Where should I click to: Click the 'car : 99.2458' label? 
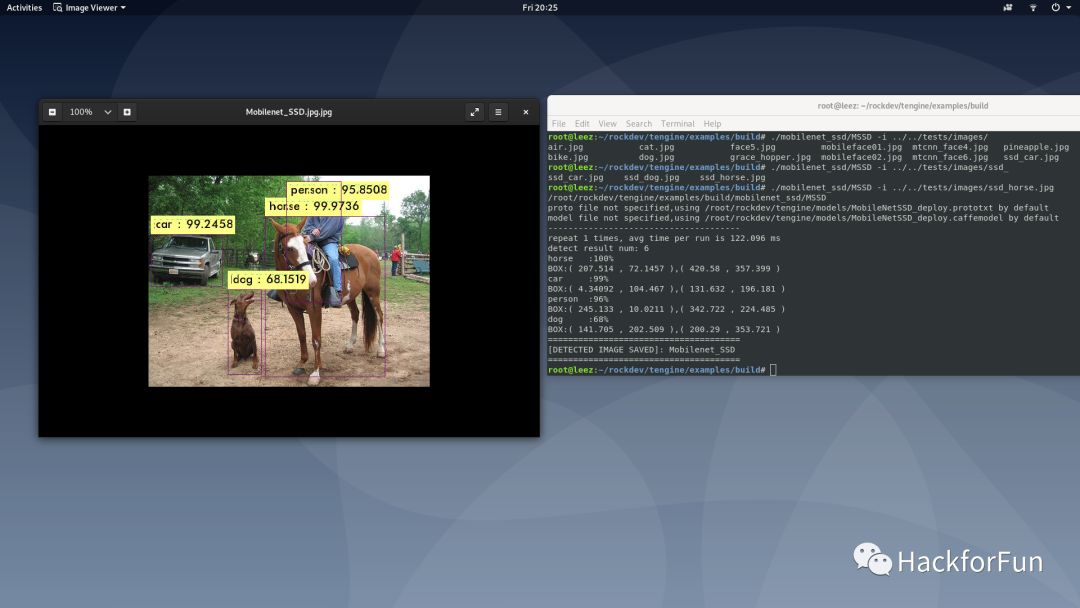193,224
